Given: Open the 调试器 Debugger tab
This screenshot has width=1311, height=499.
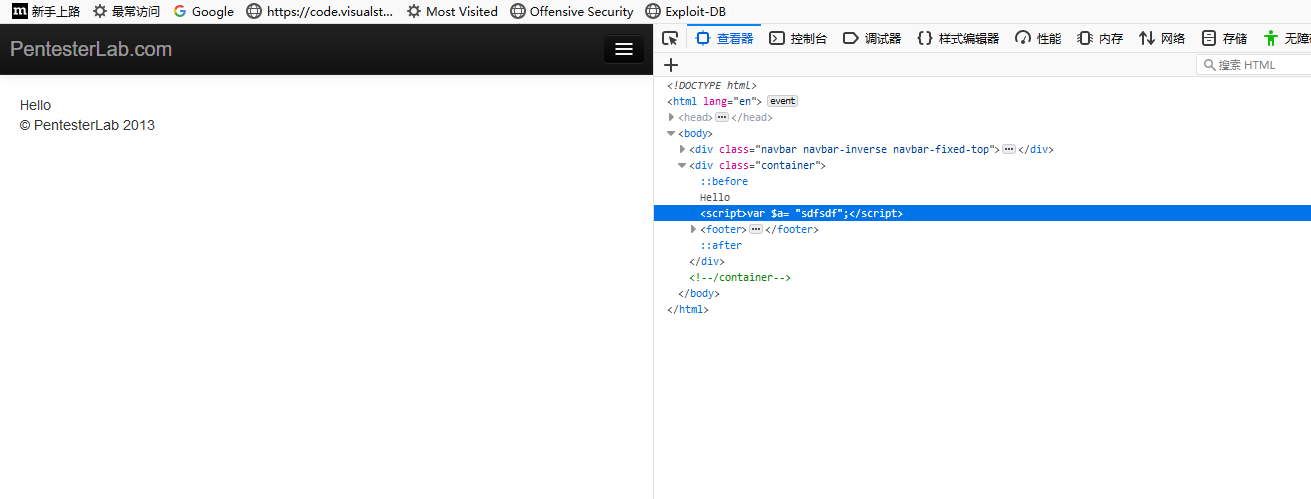Looking at the screenshot, I should point(872,39).
